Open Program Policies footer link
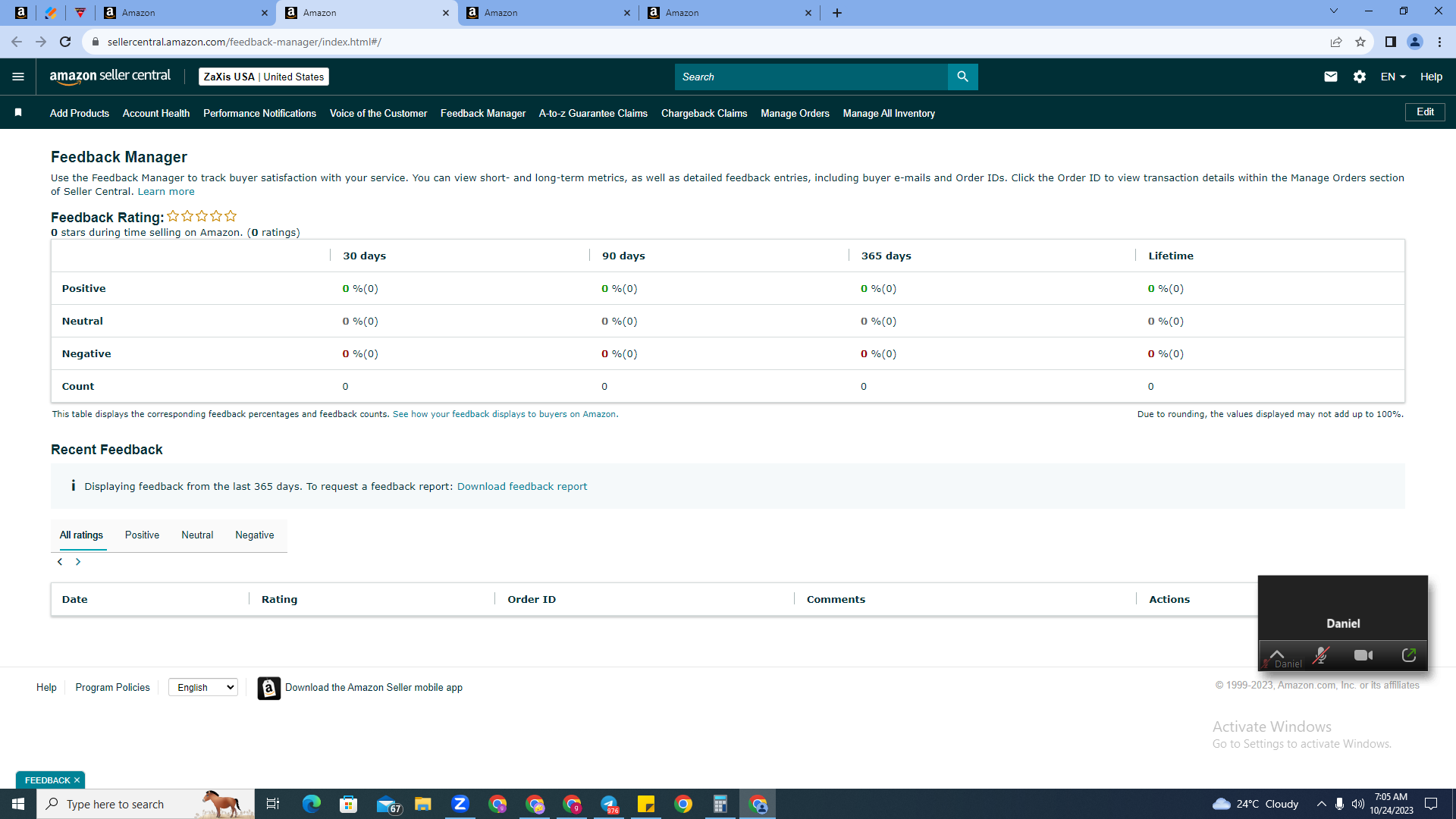Viewport: 1456px width, 819px height. [112, 688]
